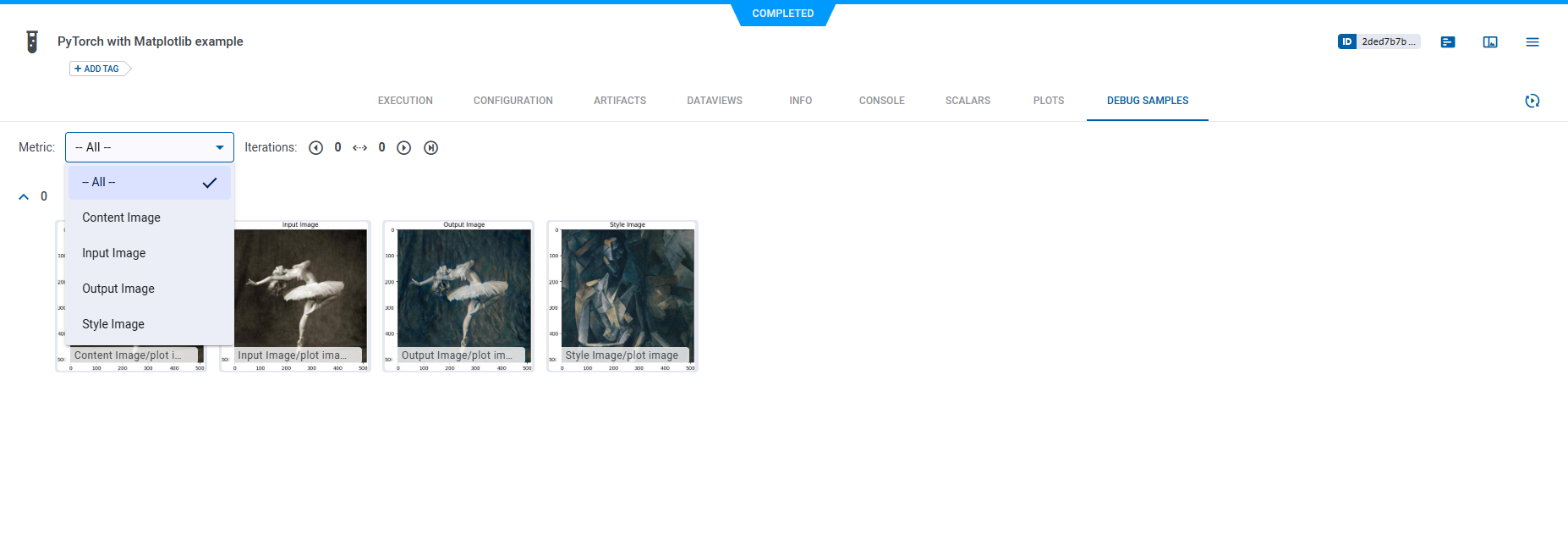Viewport: 1568px width, 556px height.
Task: Open the hamburger menu in header
Action: (x=1532, y=42)
